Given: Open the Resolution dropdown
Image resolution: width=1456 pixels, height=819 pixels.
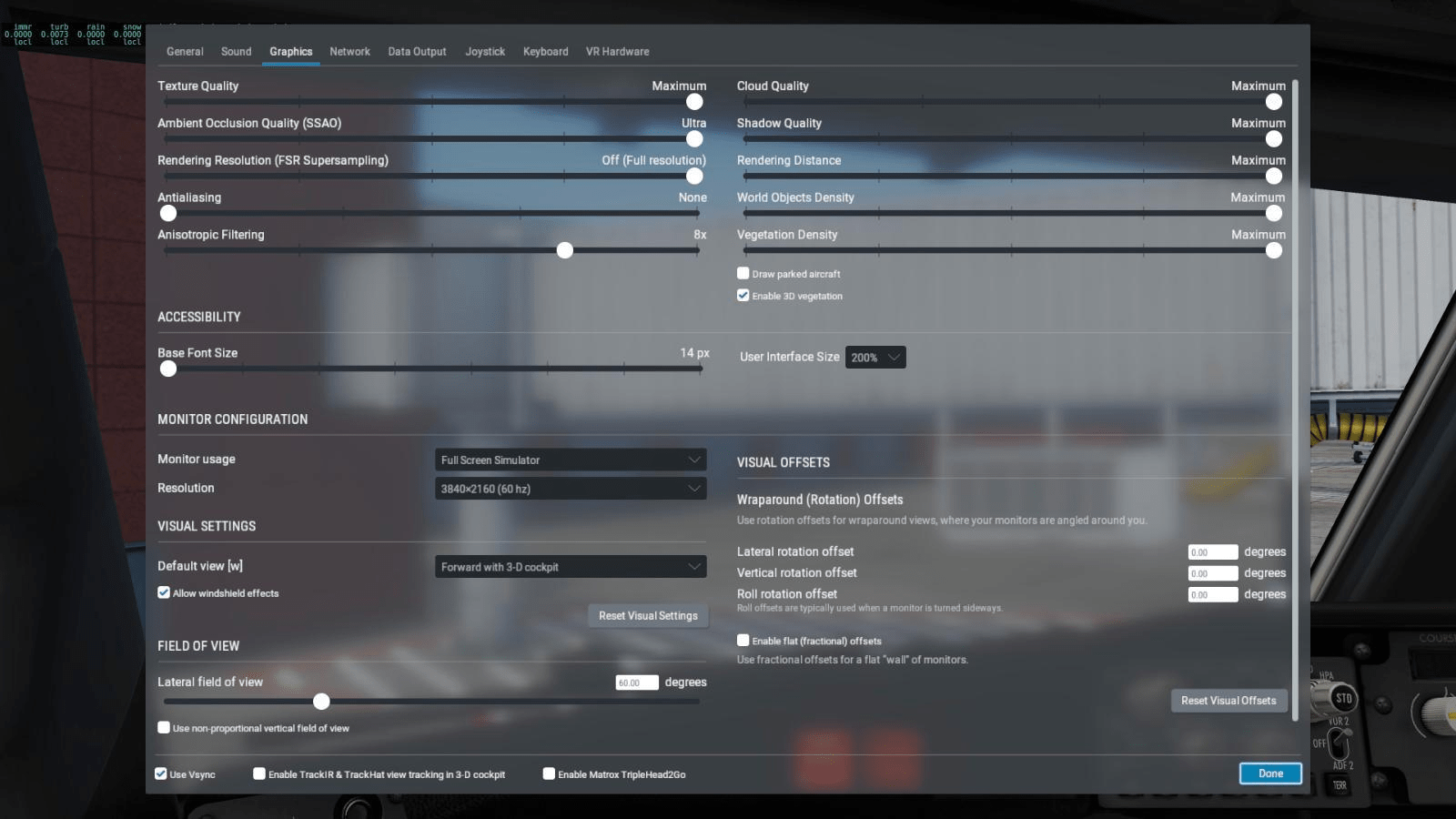Looking at the screenshot, I should (571, 489).
